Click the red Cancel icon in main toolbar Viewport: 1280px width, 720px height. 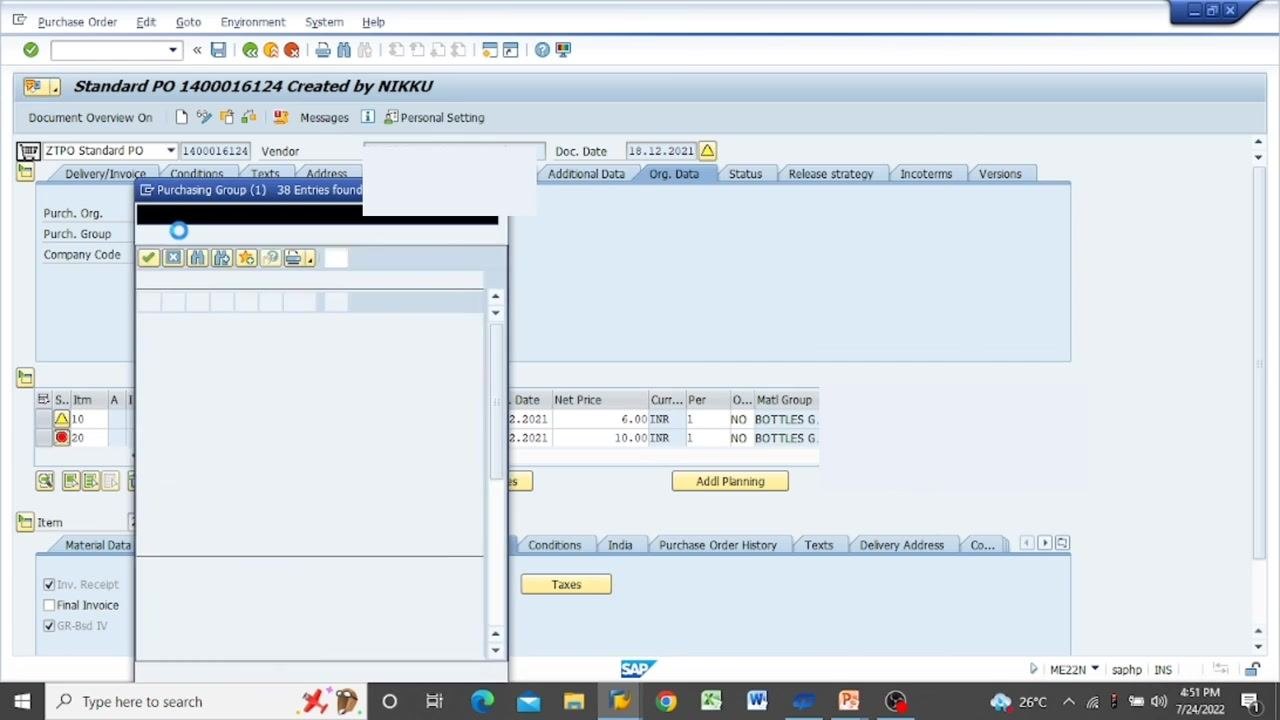[x=292, y=50]
